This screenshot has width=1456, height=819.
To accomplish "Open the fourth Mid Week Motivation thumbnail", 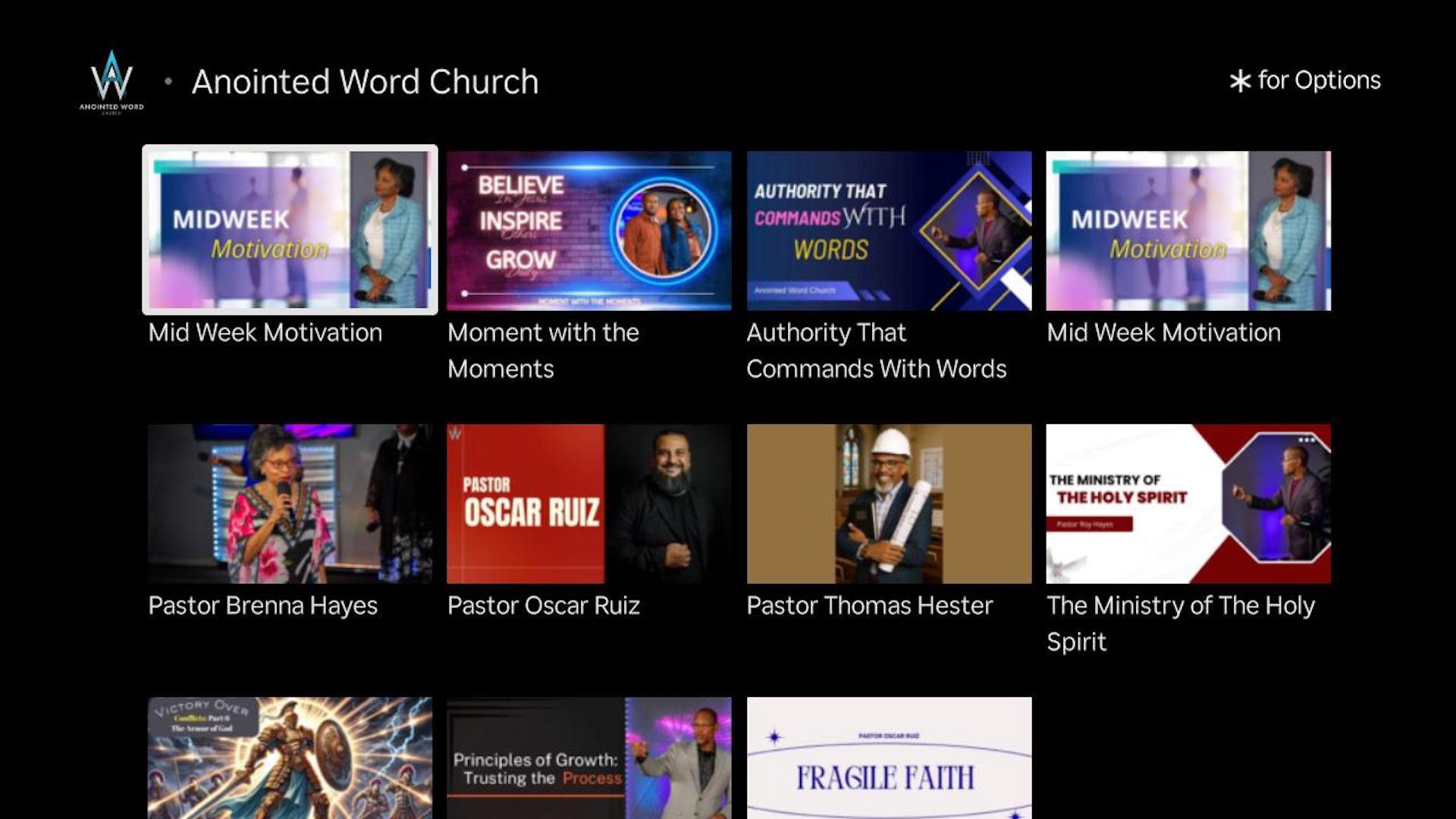I will pos(1188,231).
